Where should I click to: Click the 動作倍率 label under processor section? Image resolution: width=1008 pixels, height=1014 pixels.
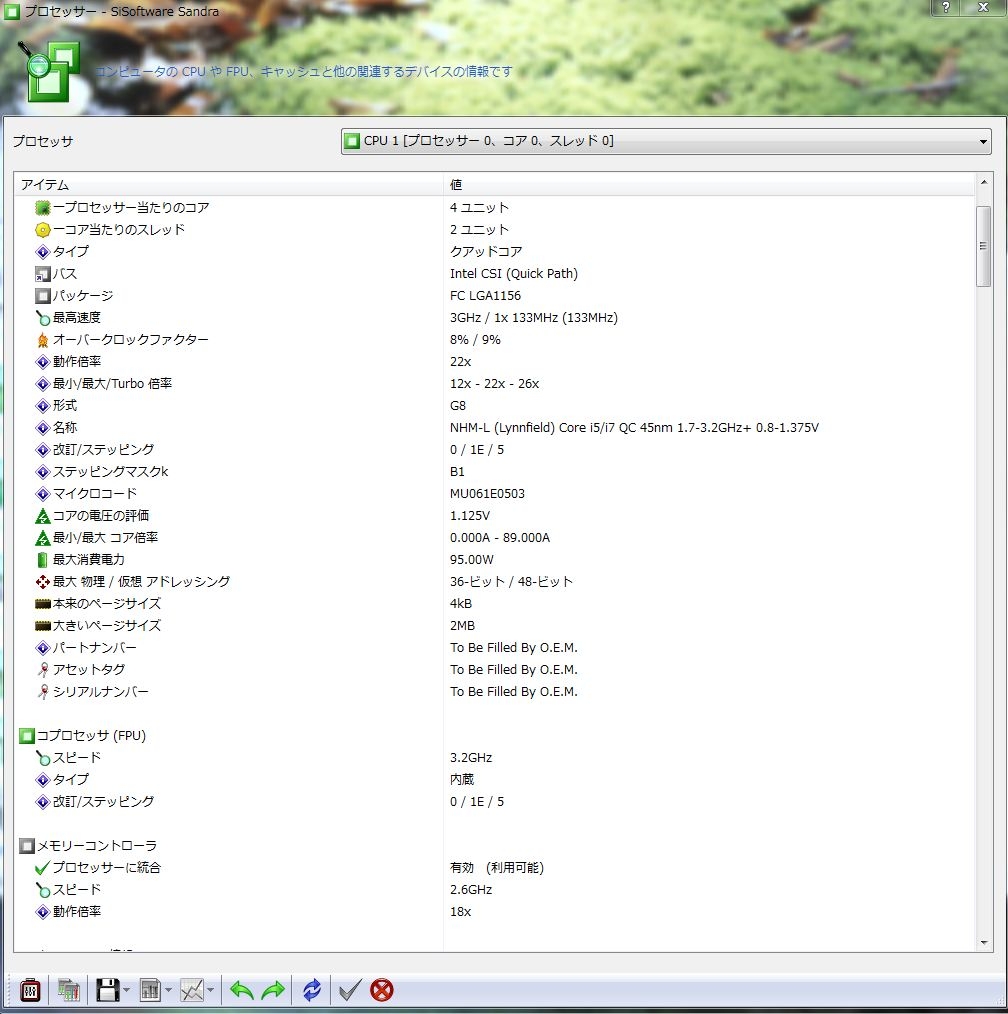tap(77, 361)
